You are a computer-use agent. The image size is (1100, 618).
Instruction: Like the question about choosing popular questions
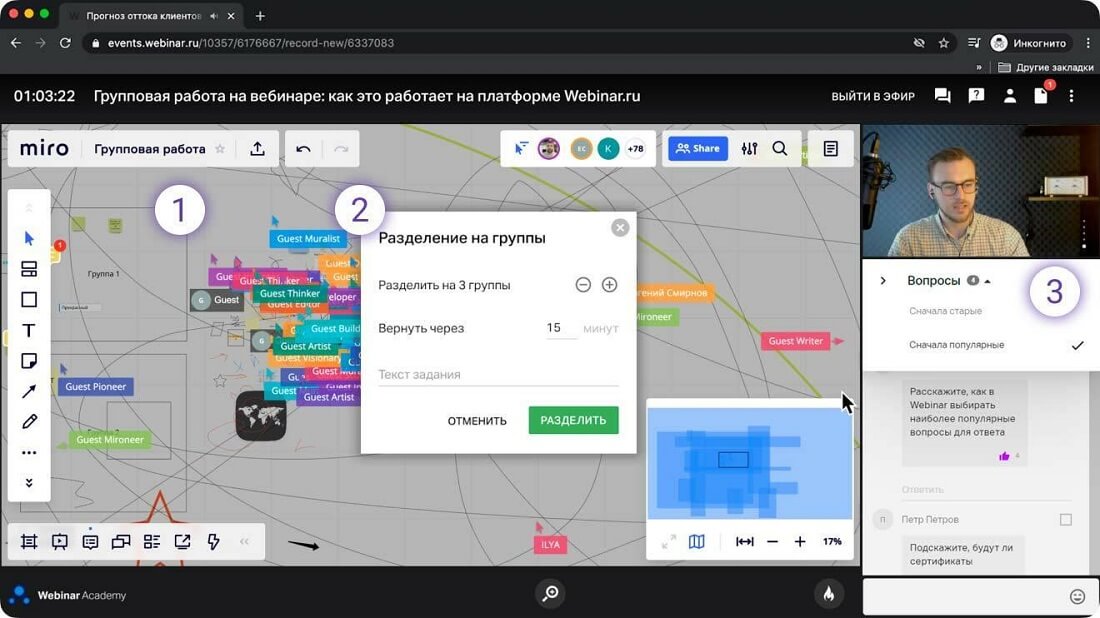pos(1007,455)
